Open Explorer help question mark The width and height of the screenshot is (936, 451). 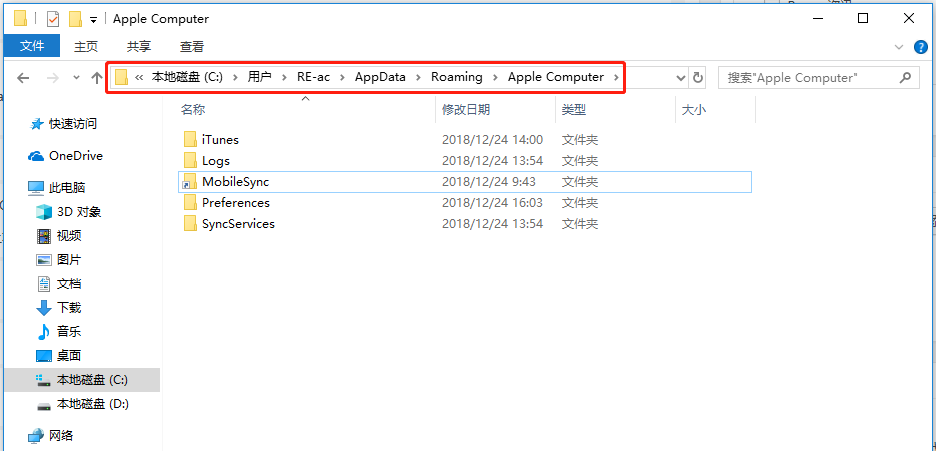921,47
